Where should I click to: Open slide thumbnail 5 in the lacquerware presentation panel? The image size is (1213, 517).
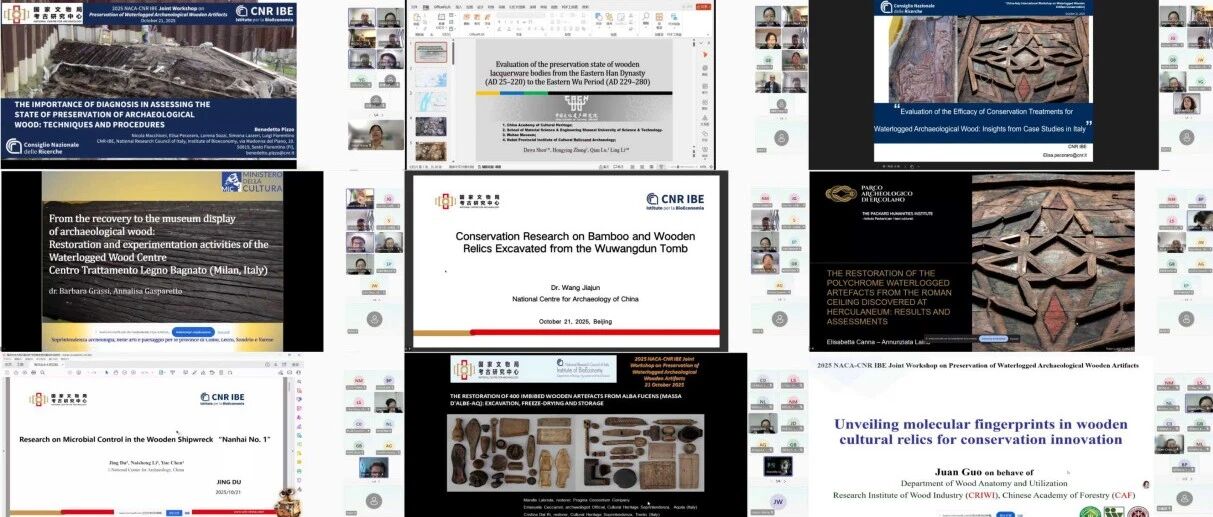point(431,151)
